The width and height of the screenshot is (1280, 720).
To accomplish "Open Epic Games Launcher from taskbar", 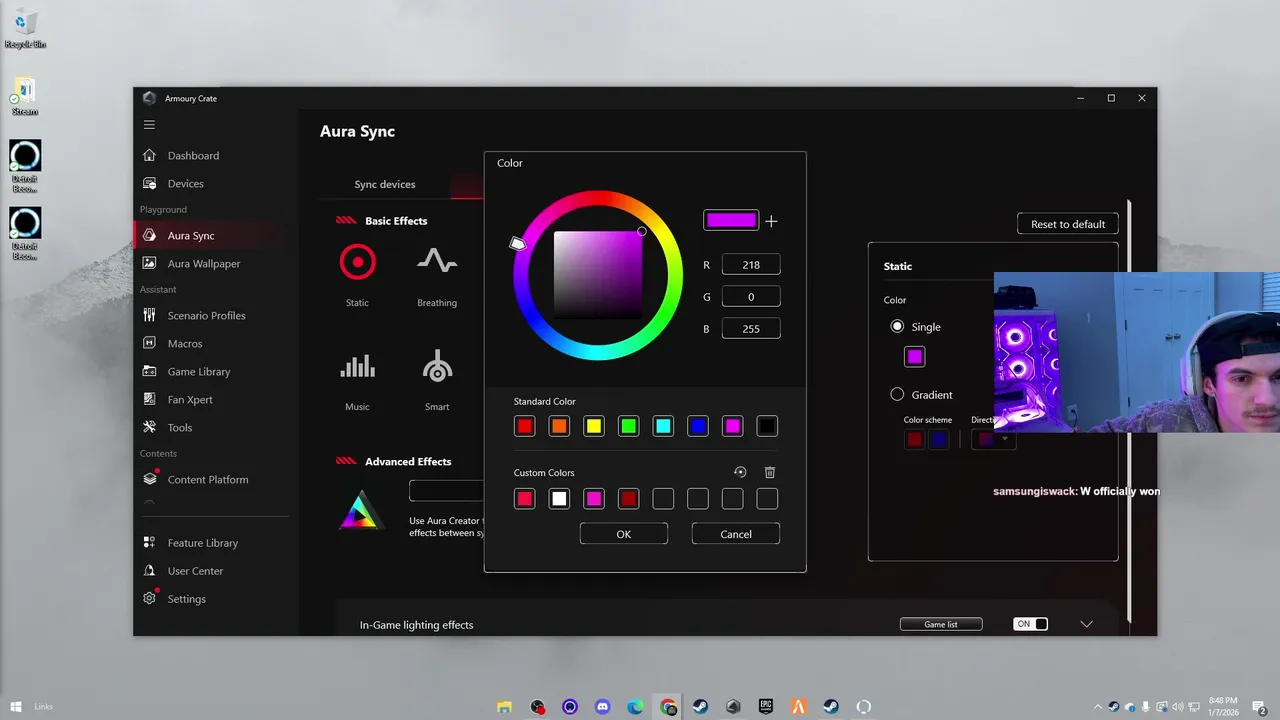I will (766, 707).
